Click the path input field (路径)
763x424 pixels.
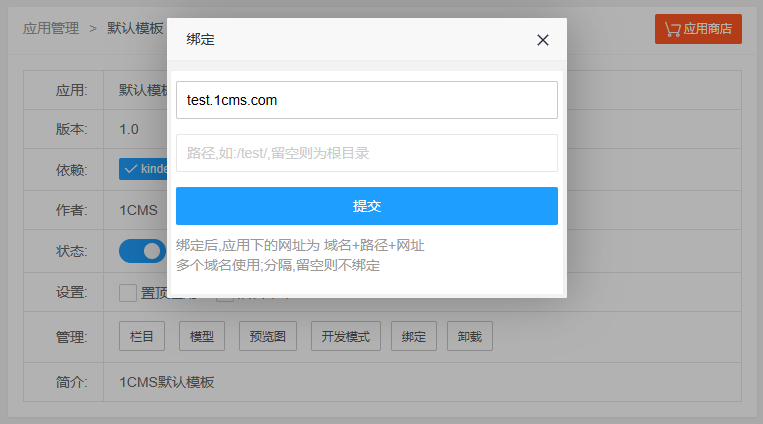366,153
